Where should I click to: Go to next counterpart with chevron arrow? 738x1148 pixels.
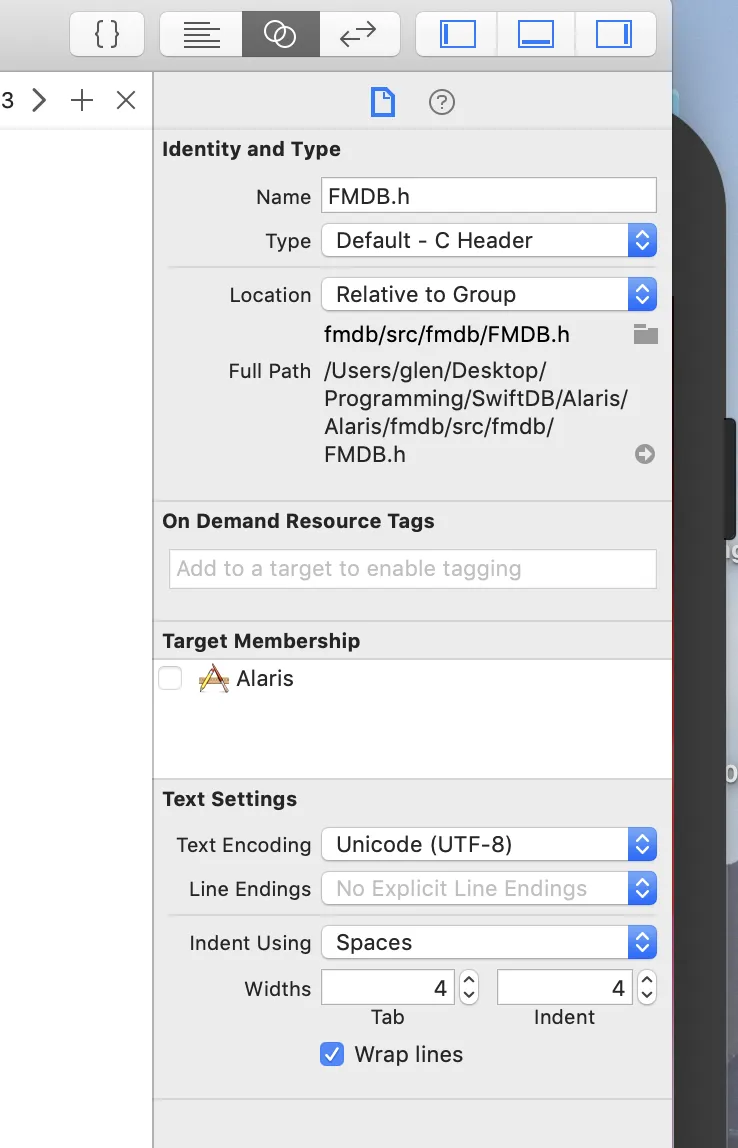pos(40,100)
